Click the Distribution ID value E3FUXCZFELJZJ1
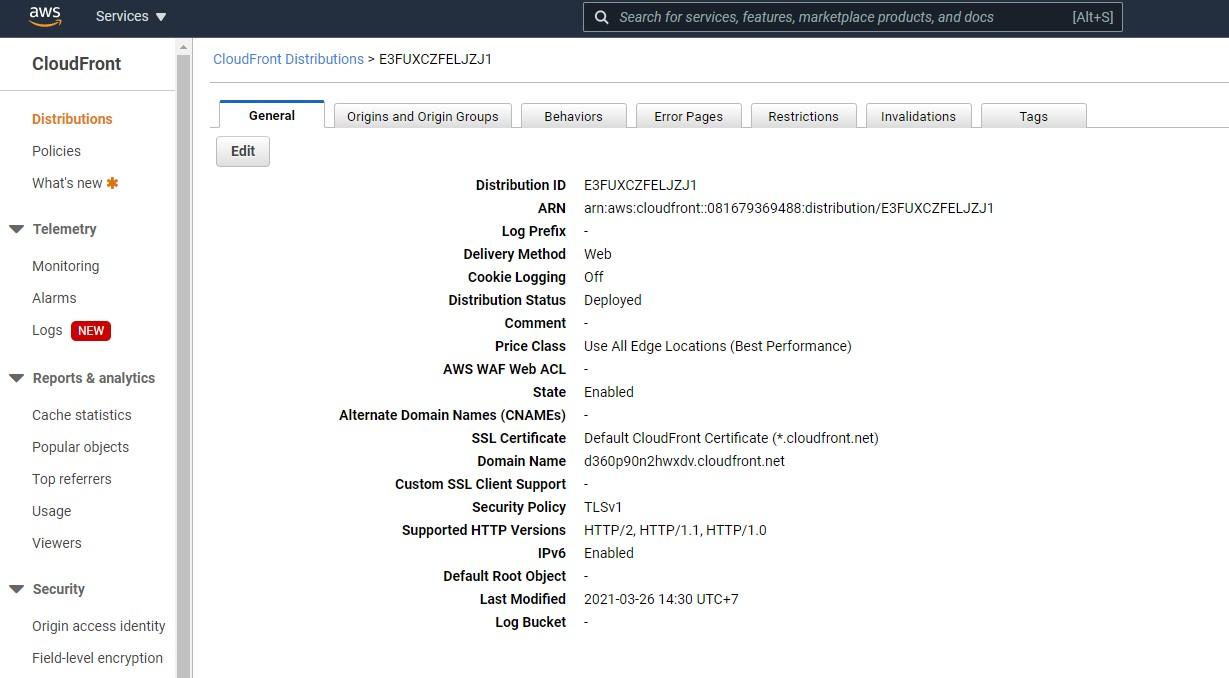This screenshot has height=678, width=1229. pyautogui.click(x=640, y=185)
